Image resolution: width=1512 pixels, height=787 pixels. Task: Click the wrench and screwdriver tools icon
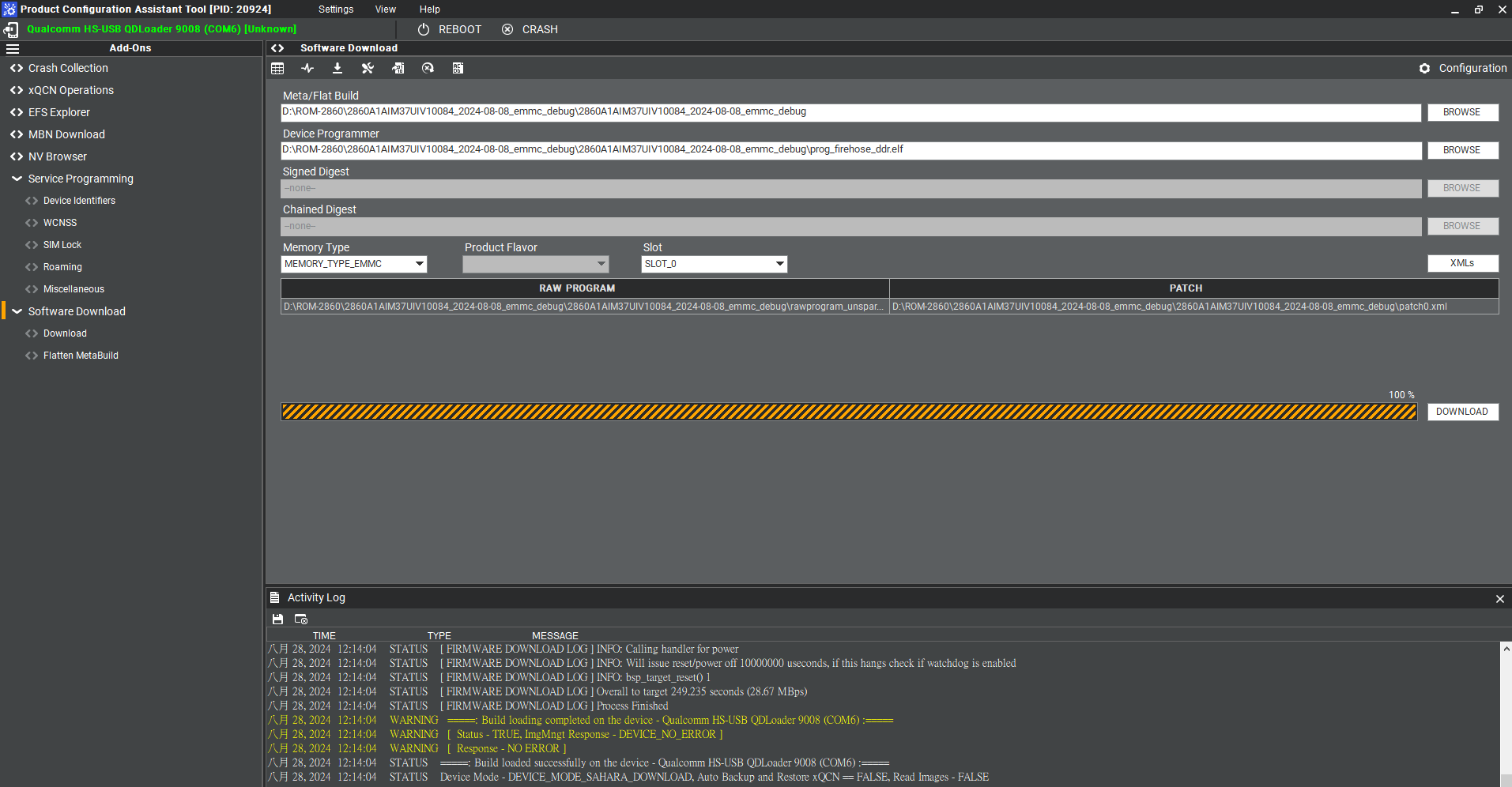click(368, 69)
